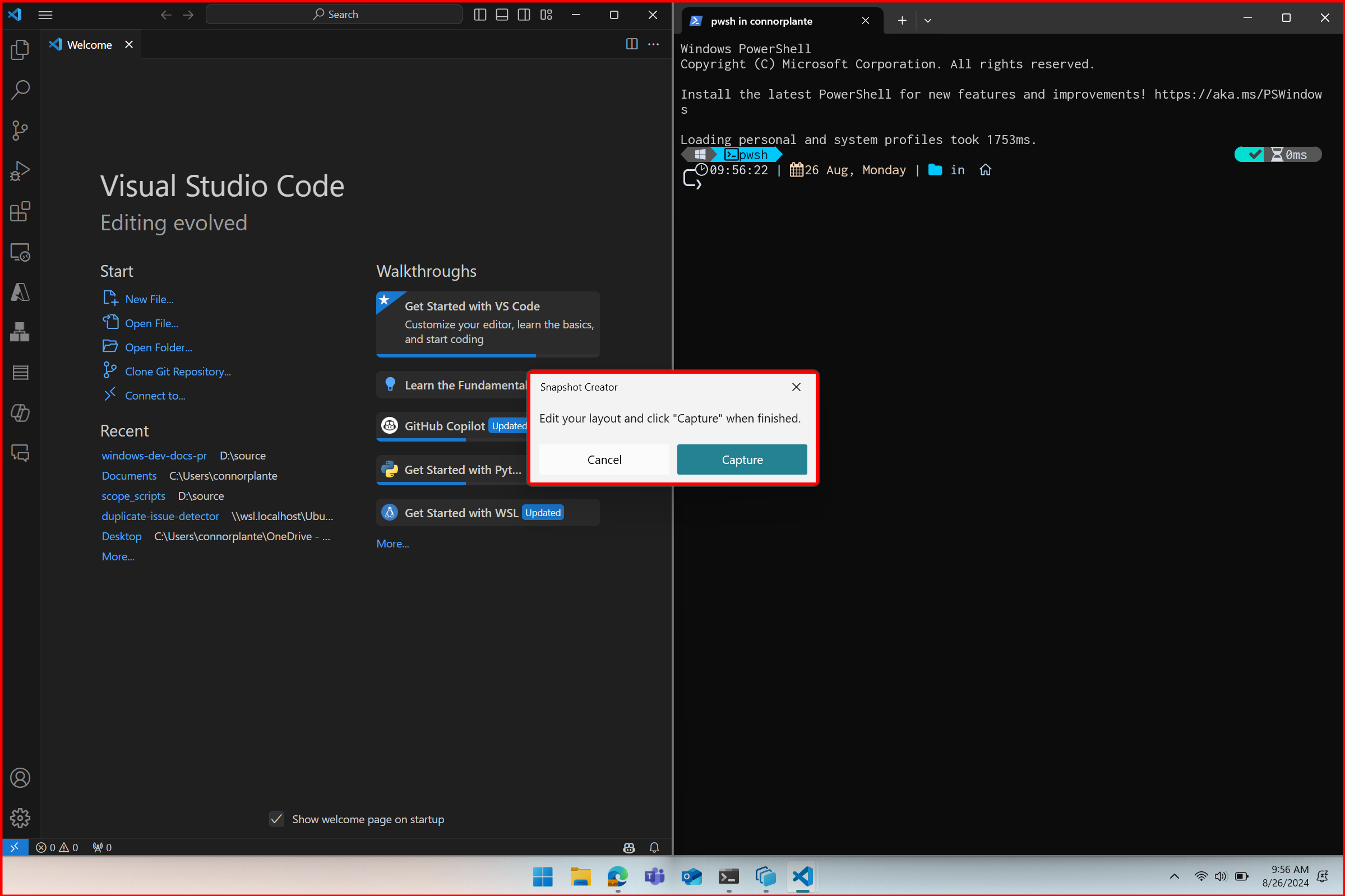Click Cancel in Snapshot Creator dialog
This screenshot has width=1345, height=896.
pos(604,459)
